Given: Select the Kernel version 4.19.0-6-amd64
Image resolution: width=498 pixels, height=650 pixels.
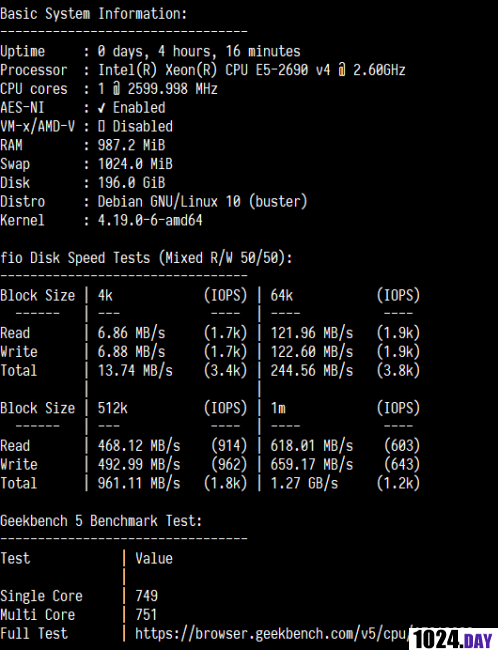Looking at the screenshot, I should (150, 220).
